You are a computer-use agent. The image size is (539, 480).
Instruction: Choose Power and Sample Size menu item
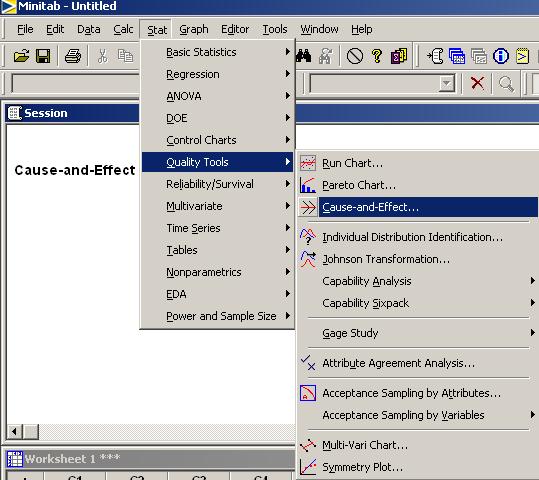click(x=218, y=316)
